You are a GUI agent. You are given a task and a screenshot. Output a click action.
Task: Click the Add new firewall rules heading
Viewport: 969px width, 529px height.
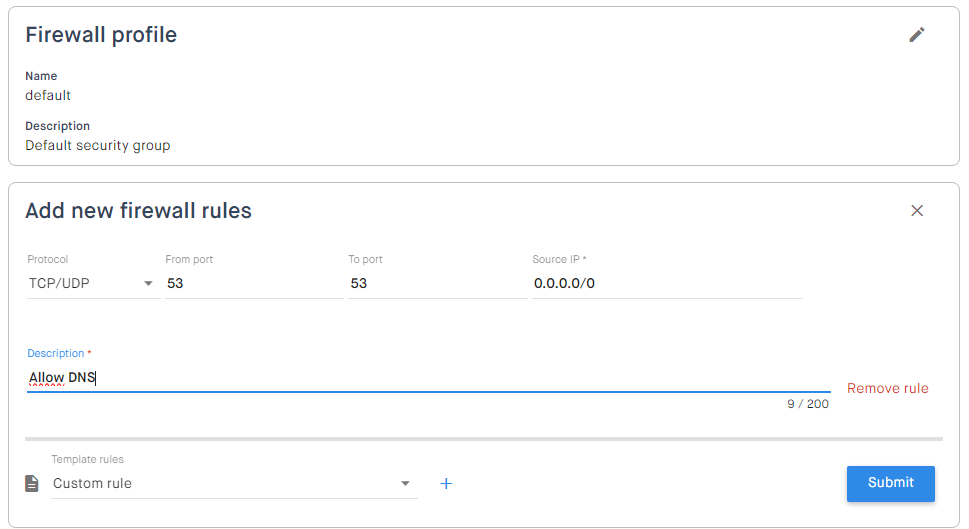(x=138, y=211)
